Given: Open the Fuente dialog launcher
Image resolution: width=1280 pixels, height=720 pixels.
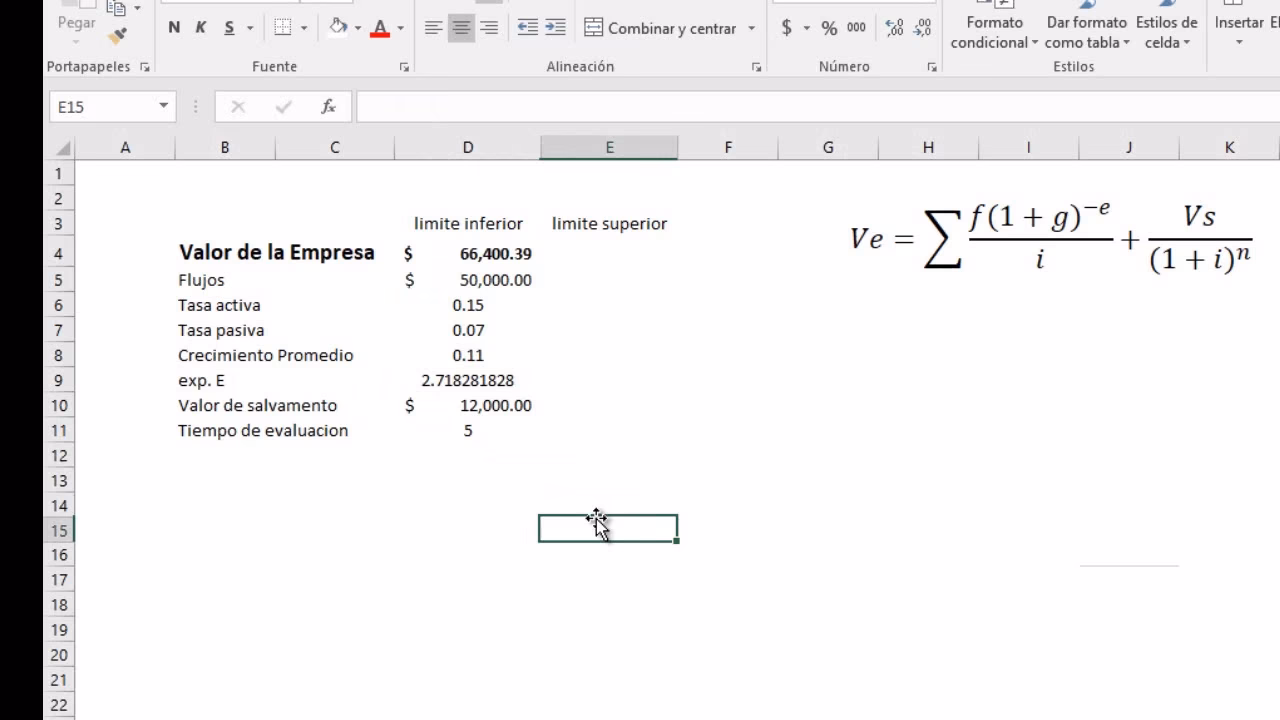Looking at the screenshot, I should point(404,66).
